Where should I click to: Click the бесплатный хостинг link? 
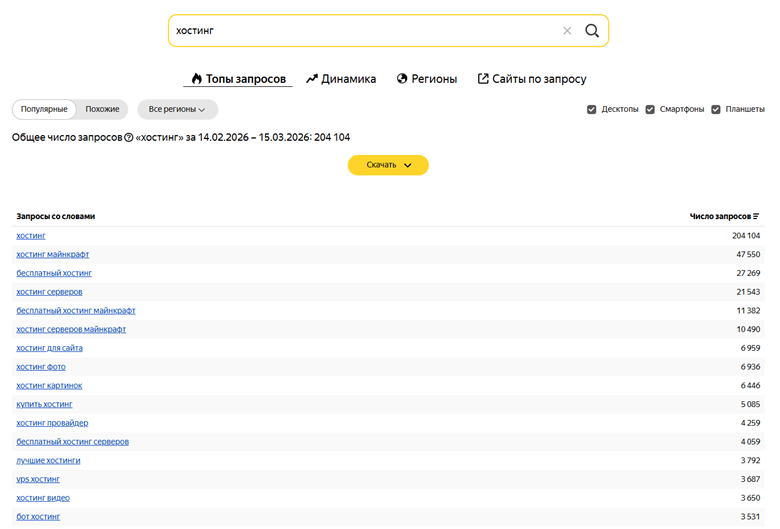[54, 273]
